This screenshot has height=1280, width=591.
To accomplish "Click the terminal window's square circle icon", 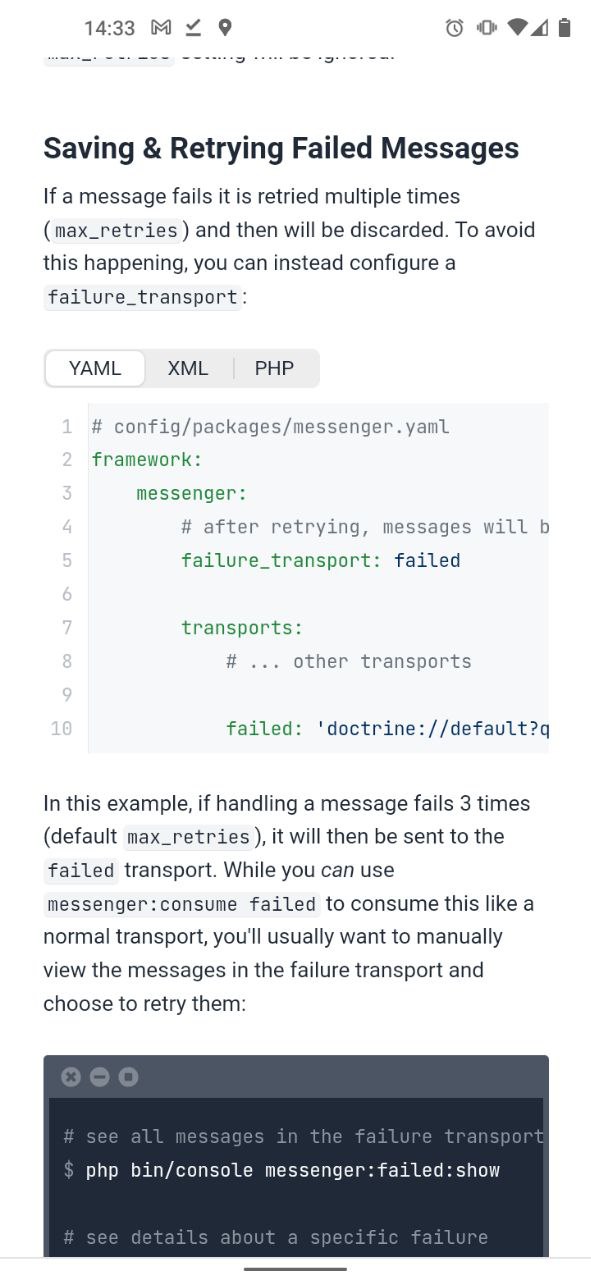I will [128, 1077].
